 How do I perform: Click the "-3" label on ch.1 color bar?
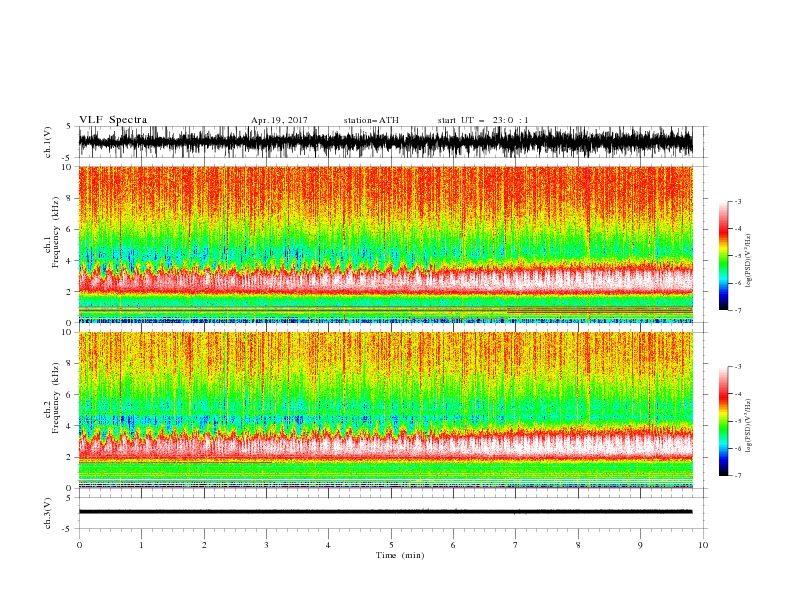coord(737,201)
